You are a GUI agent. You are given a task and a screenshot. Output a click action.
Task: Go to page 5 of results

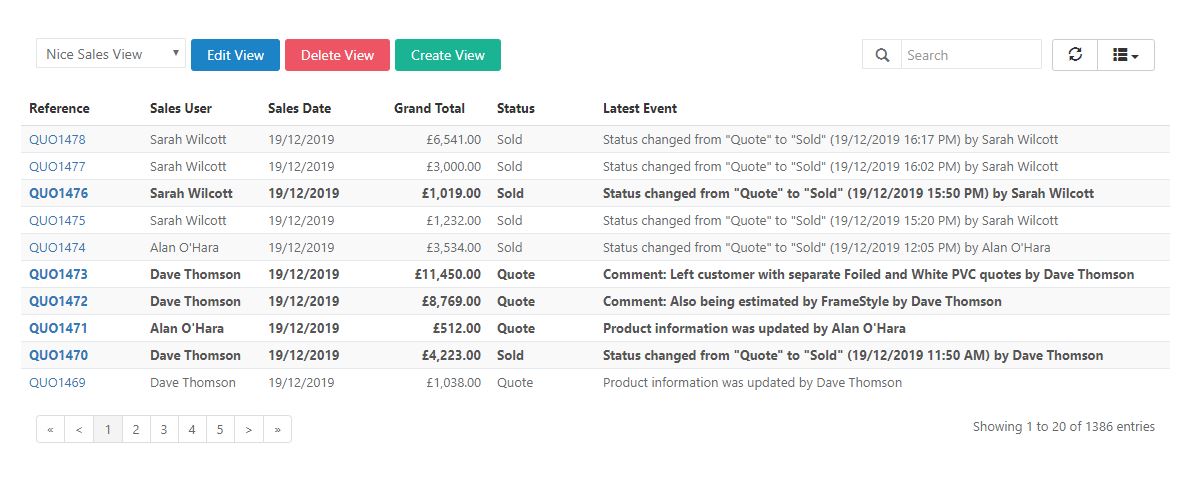point(220,429)
